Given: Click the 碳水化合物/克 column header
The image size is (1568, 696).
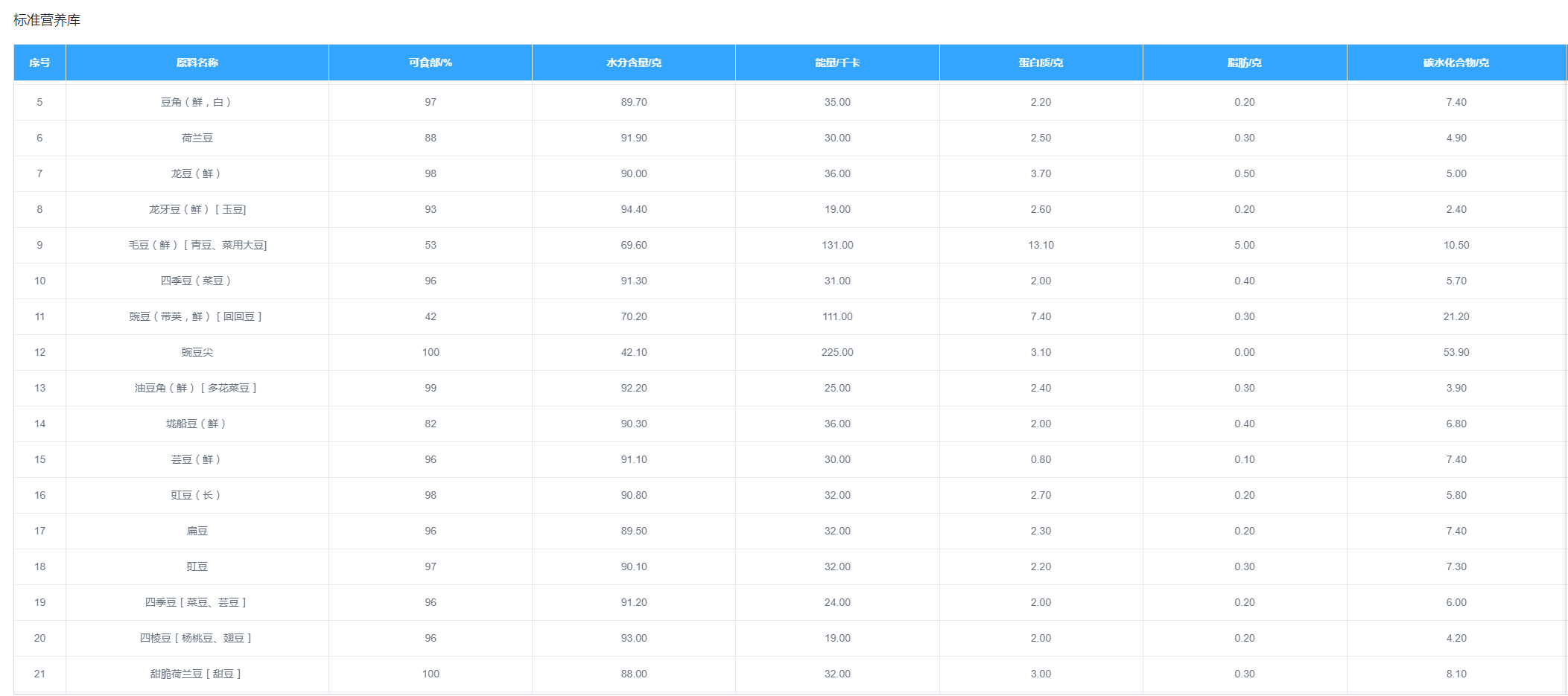Looking at the screenshot, I should [x=1456, y=63].
